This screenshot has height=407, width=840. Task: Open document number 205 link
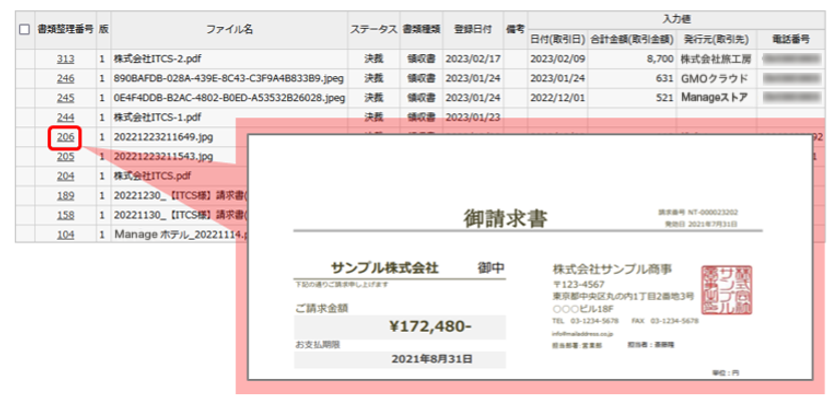pyautogui.click(x=65, y=156)
